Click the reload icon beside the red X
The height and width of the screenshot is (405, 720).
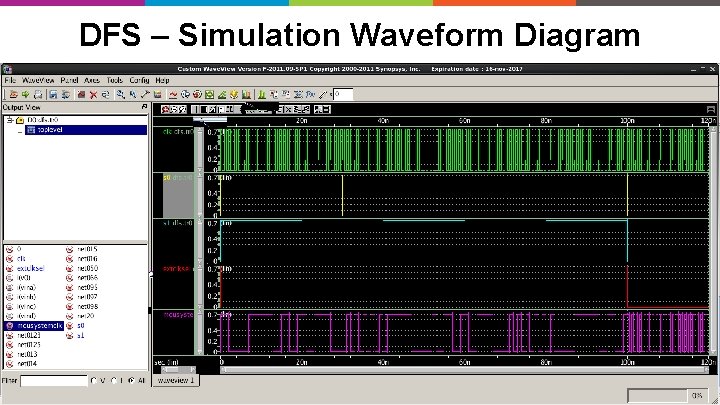(x=106, y=95)
